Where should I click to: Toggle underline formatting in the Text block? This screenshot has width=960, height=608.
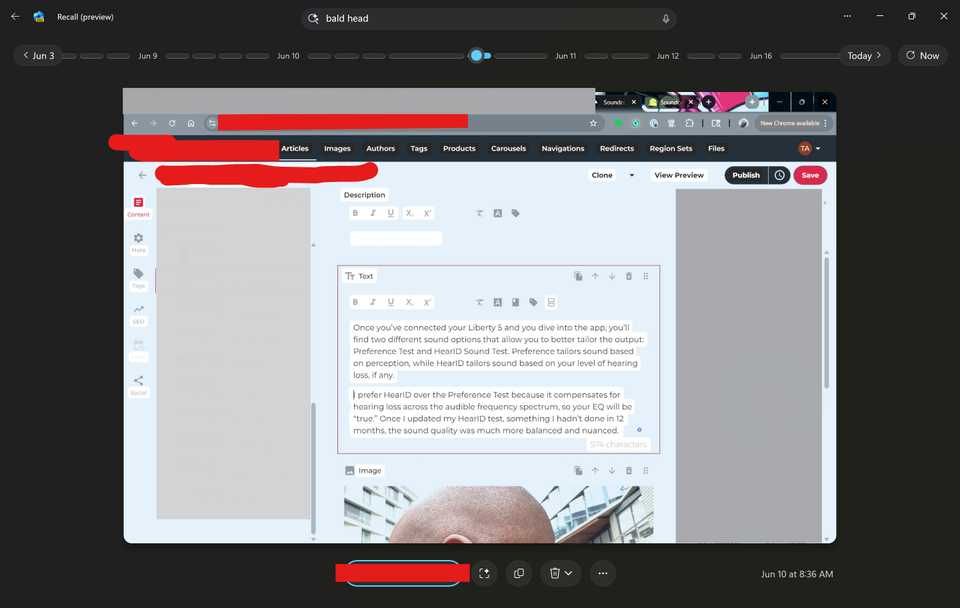click(389, 302)
